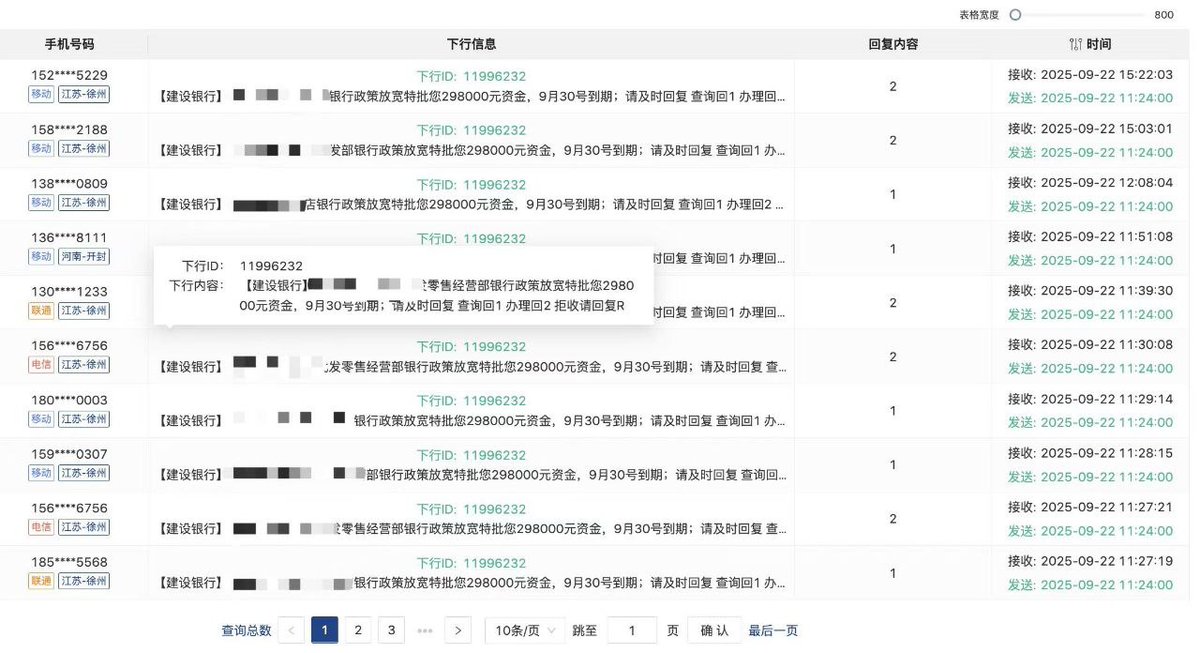Screen dimensions: 1200x653
Task: Jump to the last page via 最后一页
Action: click(x=772, y=630)
